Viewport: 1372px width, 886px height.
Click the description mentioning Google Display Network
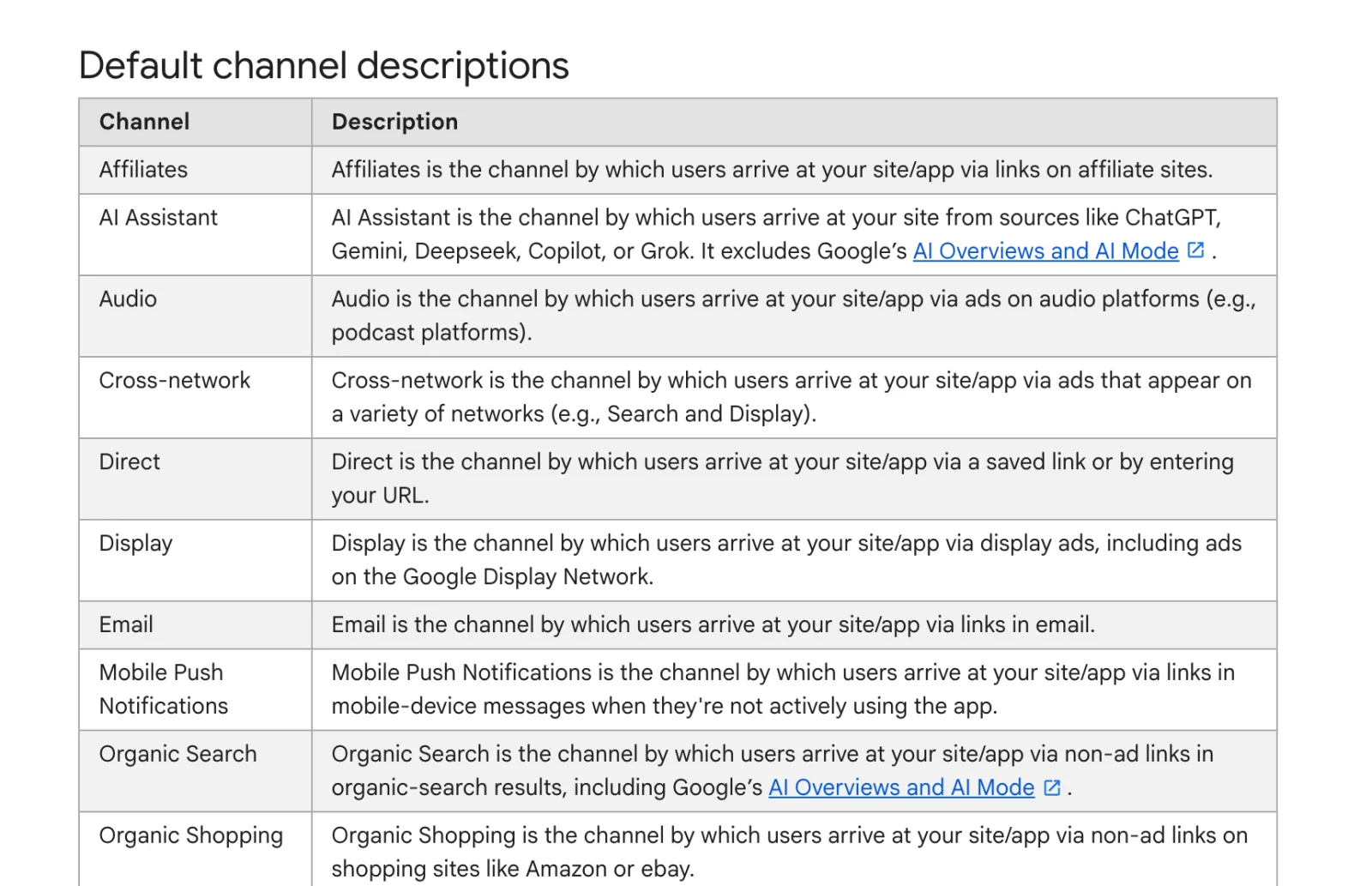click(786, 560)
